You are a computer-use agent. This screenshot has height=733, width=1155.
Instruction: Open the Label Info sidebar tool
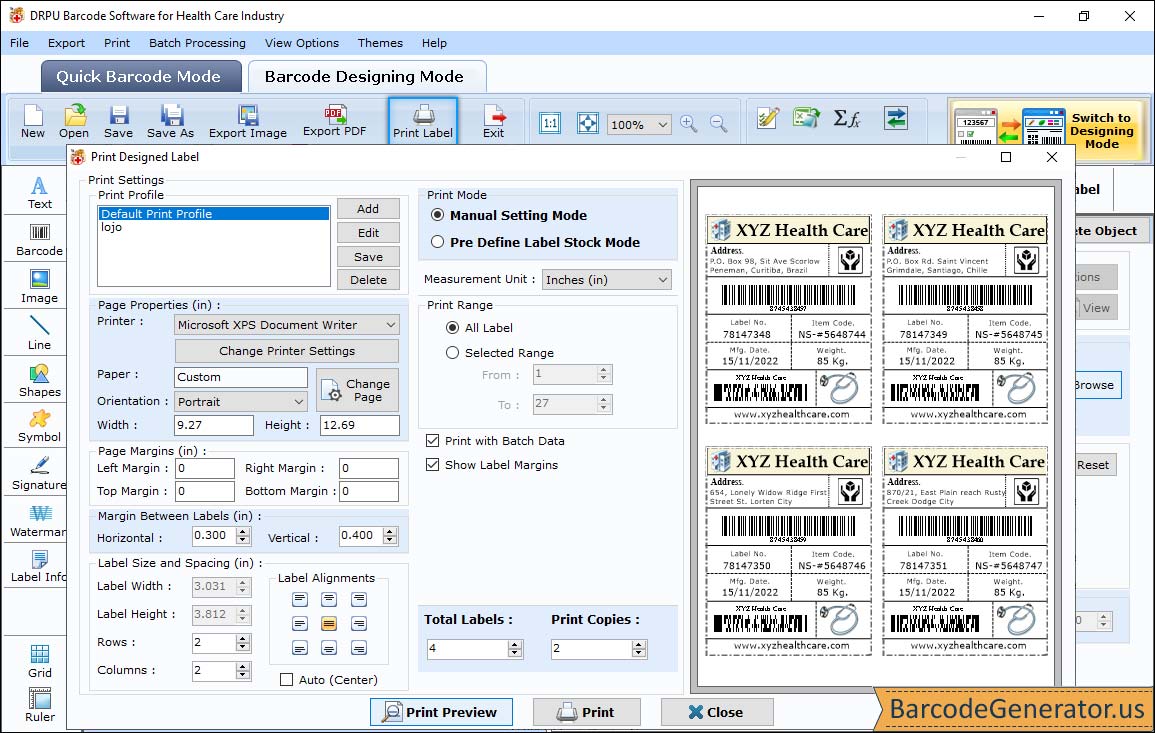pyautogui.click(x=38, y=566)
